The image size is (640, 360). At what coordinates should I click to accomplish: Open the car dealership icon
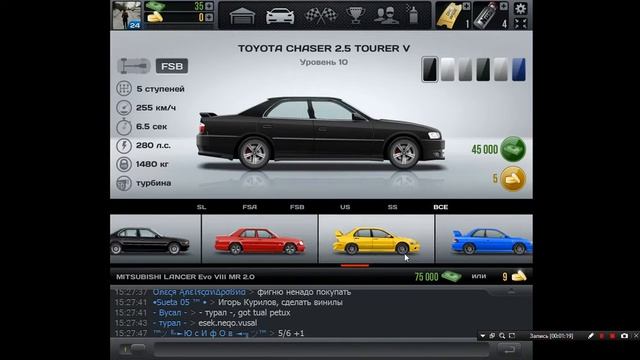pyautogui.click(x=280, y=16)
